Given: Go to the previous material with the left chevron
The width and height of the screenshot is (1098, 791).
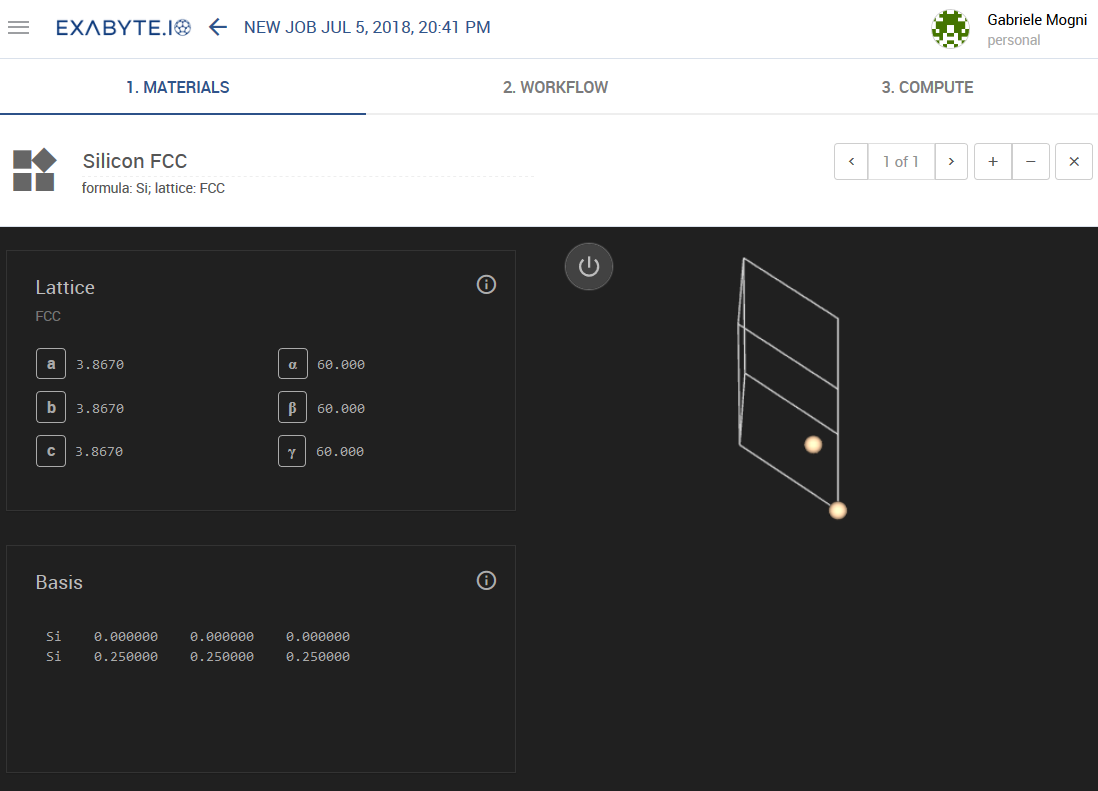Looking at the screenshot, I should click(851, 161).
